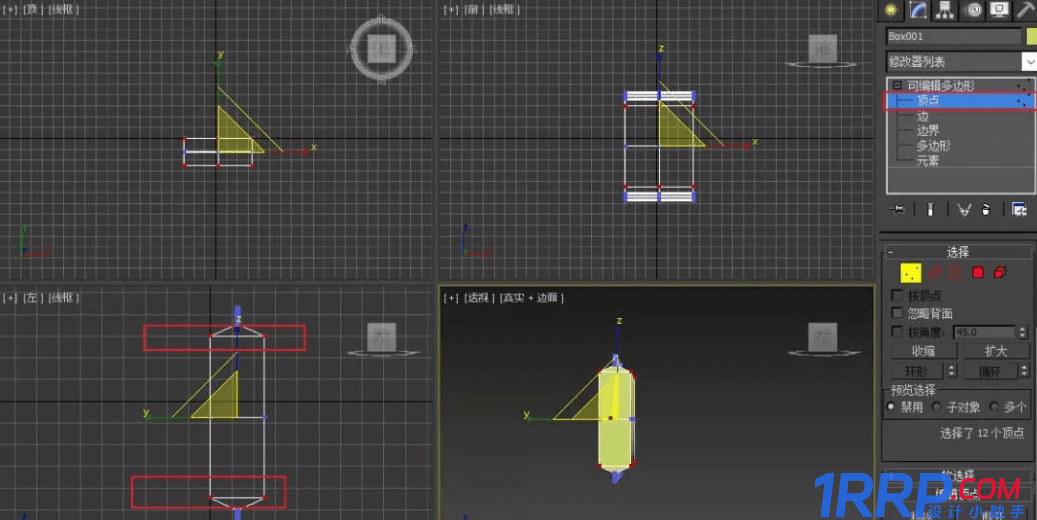Open 线框 shading menu in top viewport
1037x520 pixels.
tap(63, 9)
